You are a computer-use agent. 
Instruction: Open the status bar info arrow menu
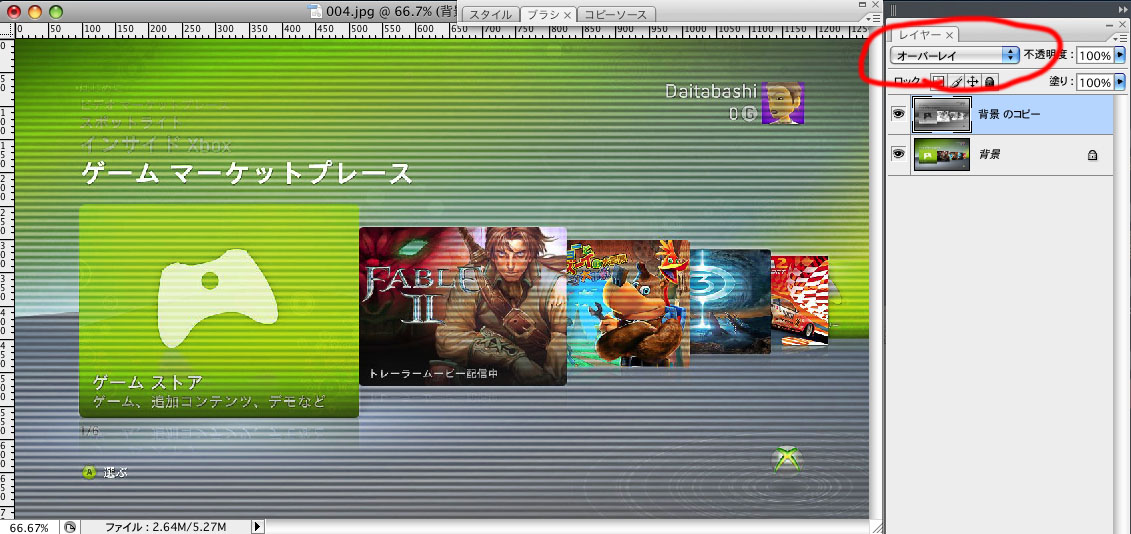(x=258, y=527)
